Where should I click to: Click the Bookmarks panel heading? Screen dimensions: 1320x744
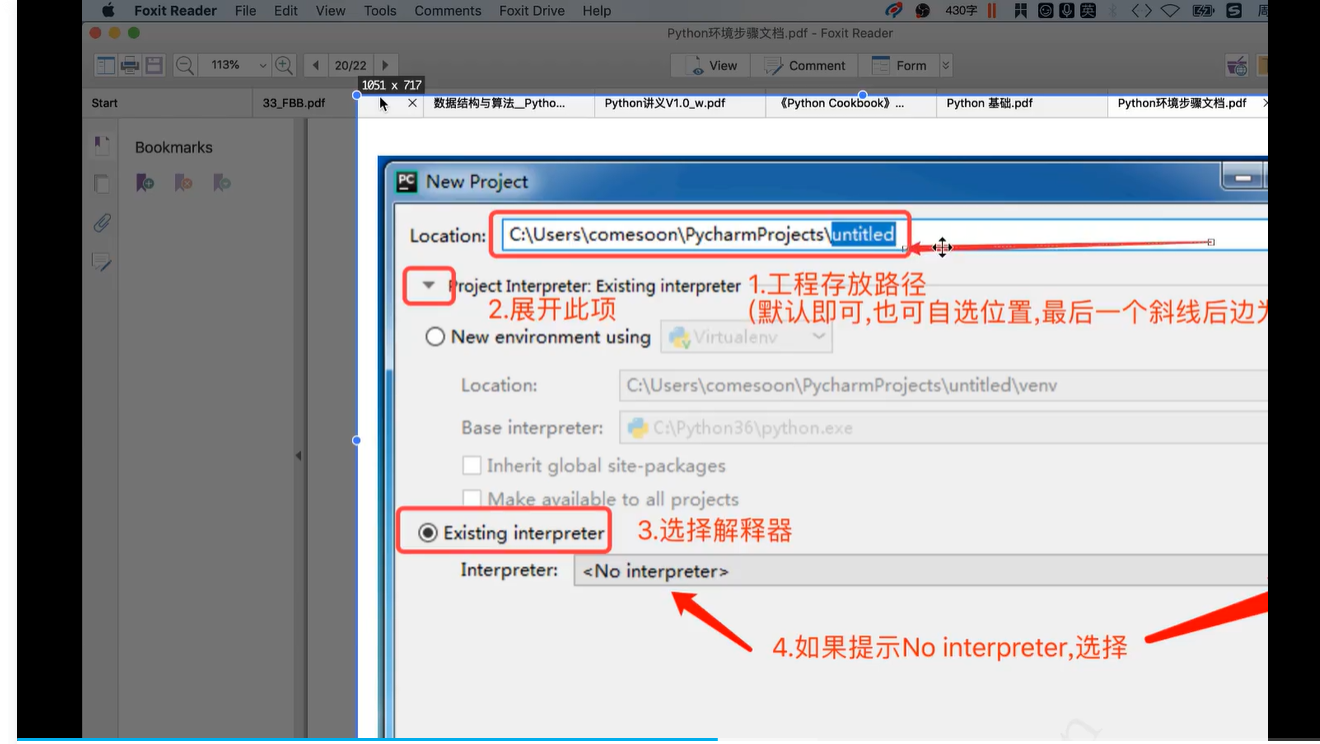point(174,147)
